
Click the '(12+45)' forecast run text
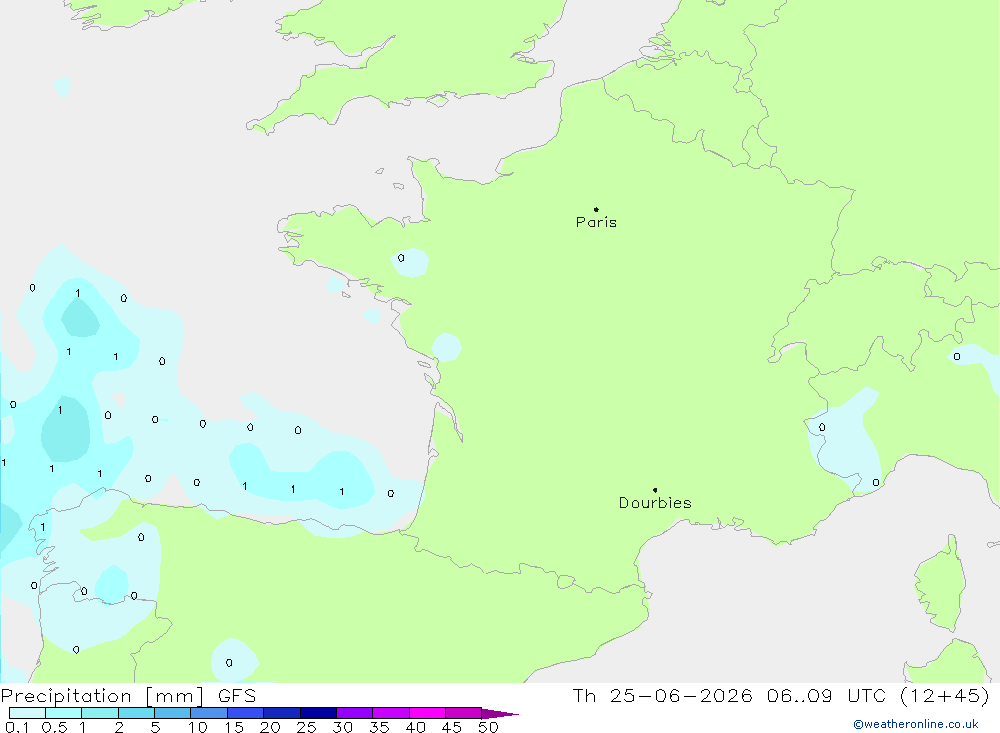(945, 696)
